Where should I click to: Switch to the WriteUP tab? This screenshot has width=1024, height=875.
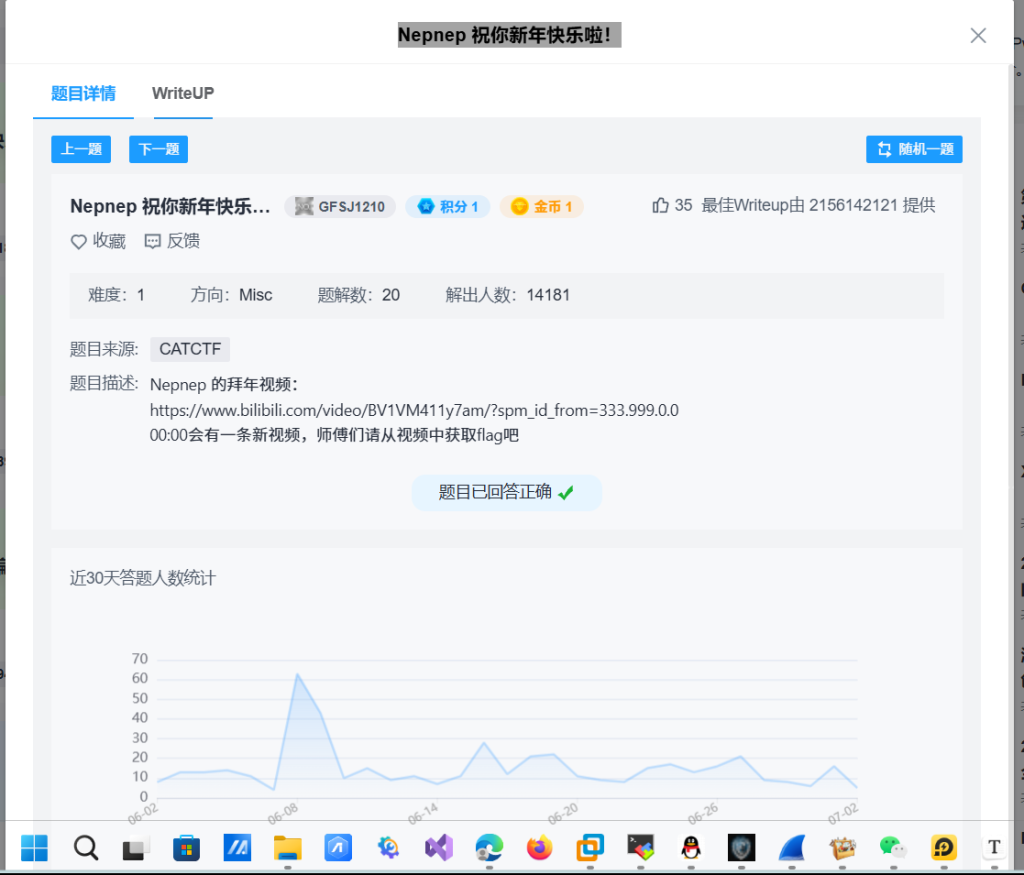click(183, 93)
